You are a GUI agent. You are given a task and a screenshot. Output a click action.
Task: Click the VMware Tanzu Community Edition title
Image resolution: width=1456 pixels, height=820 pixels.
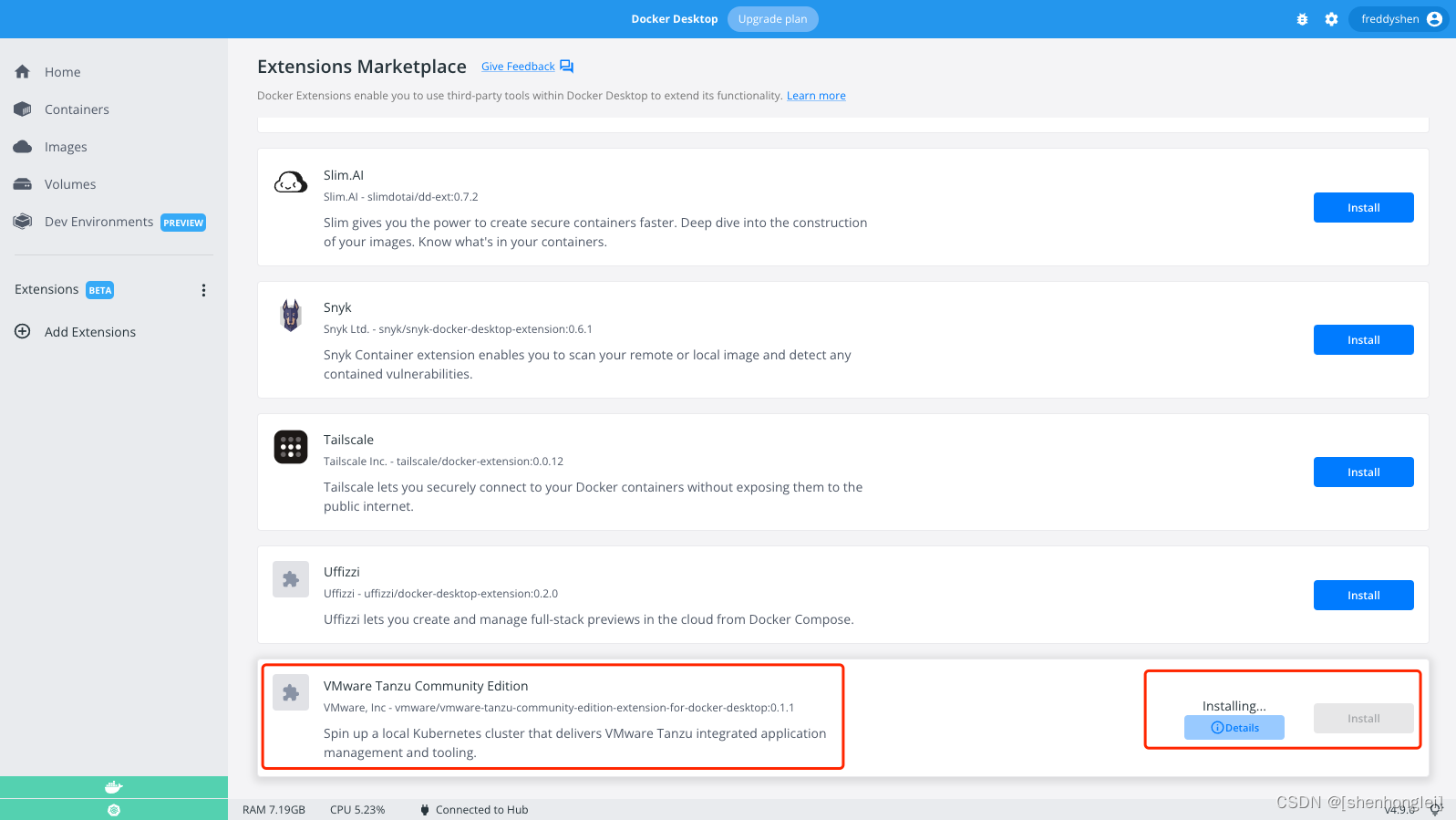[426, 686]
